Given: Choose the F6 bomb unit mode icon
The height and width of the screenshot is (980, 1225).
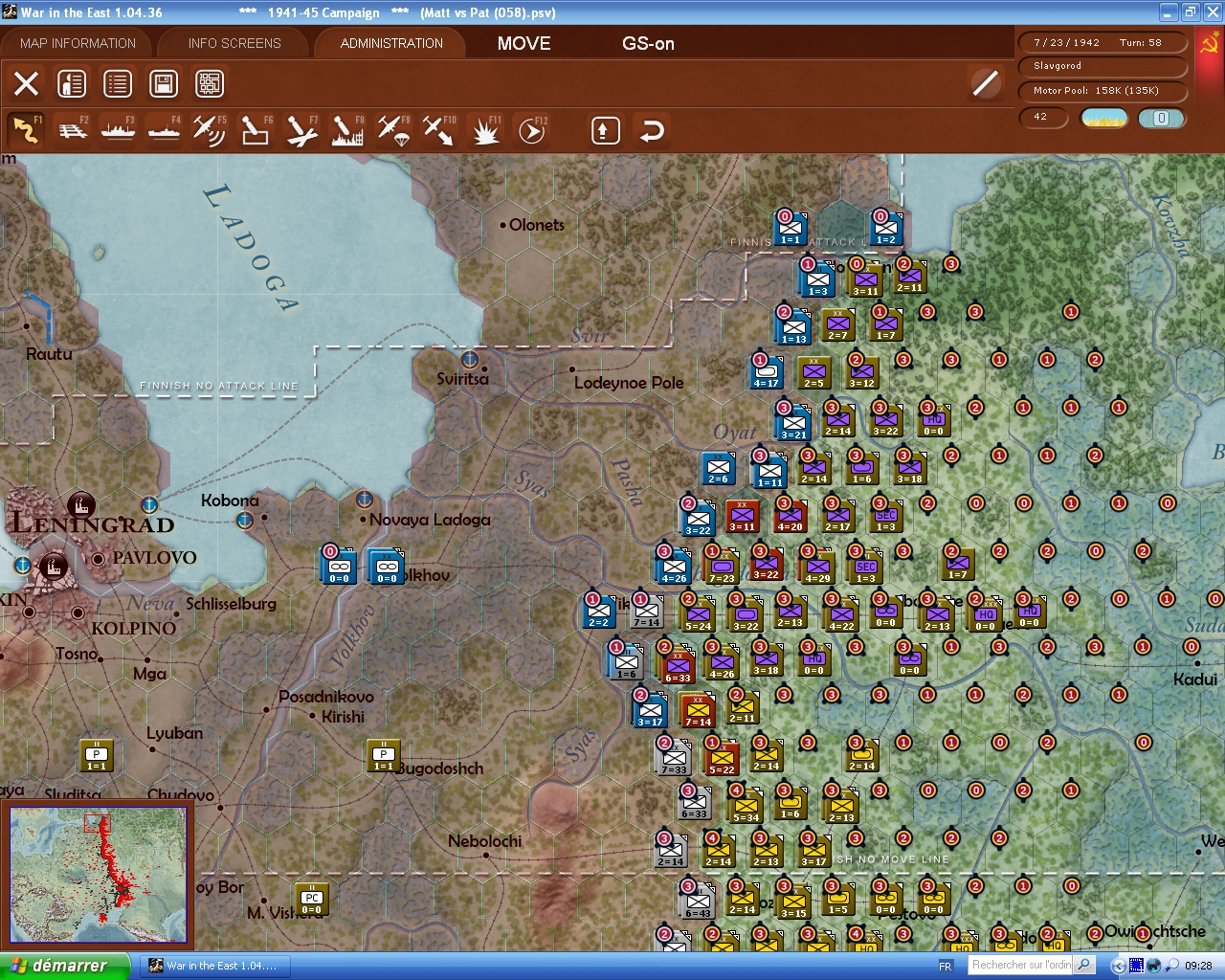Looking at the screenshot, I should click(x=256, y=130).
